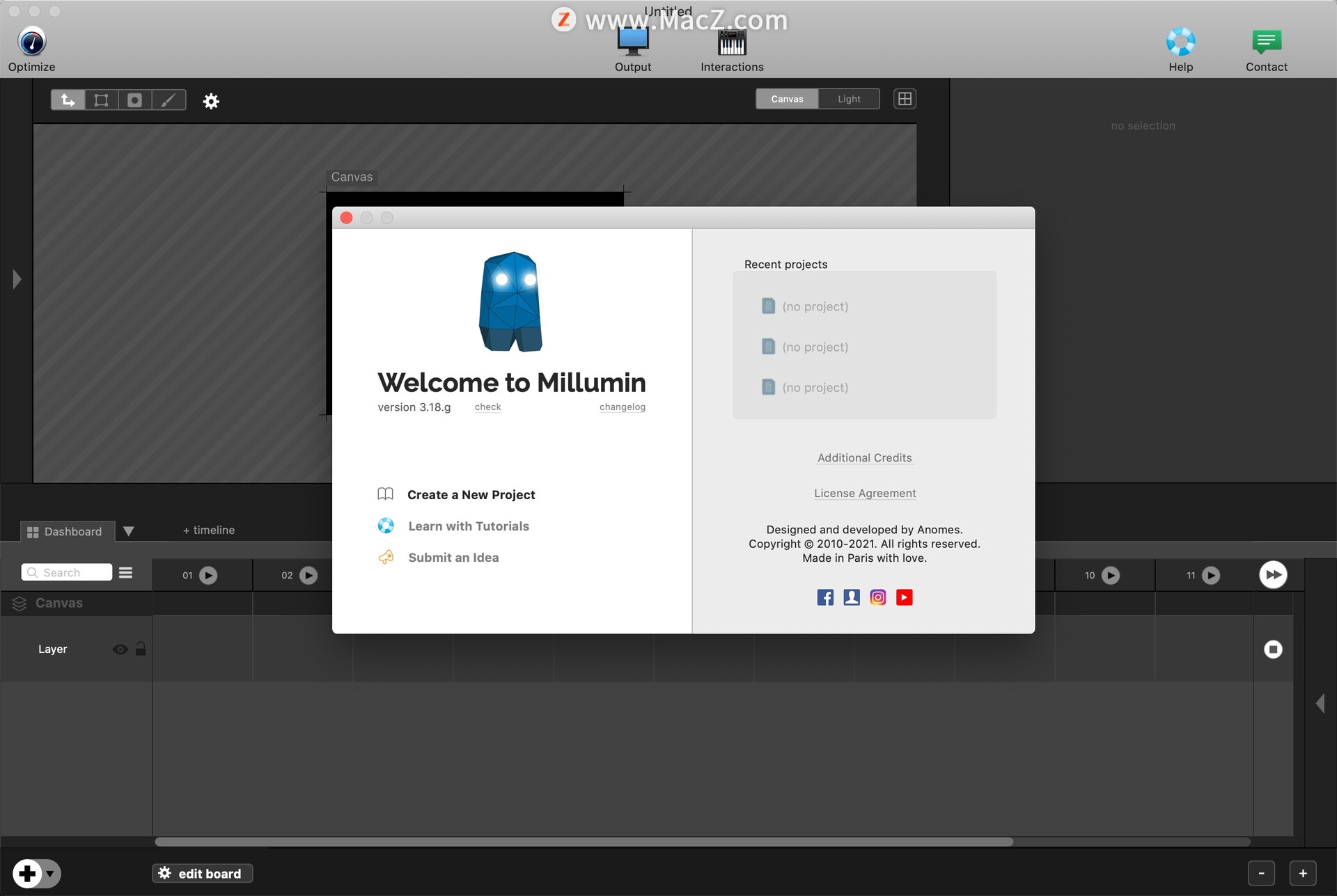Open Learn with Tutorials
The width and height of the screenshot is (1337, 896).
click(469, 526)
